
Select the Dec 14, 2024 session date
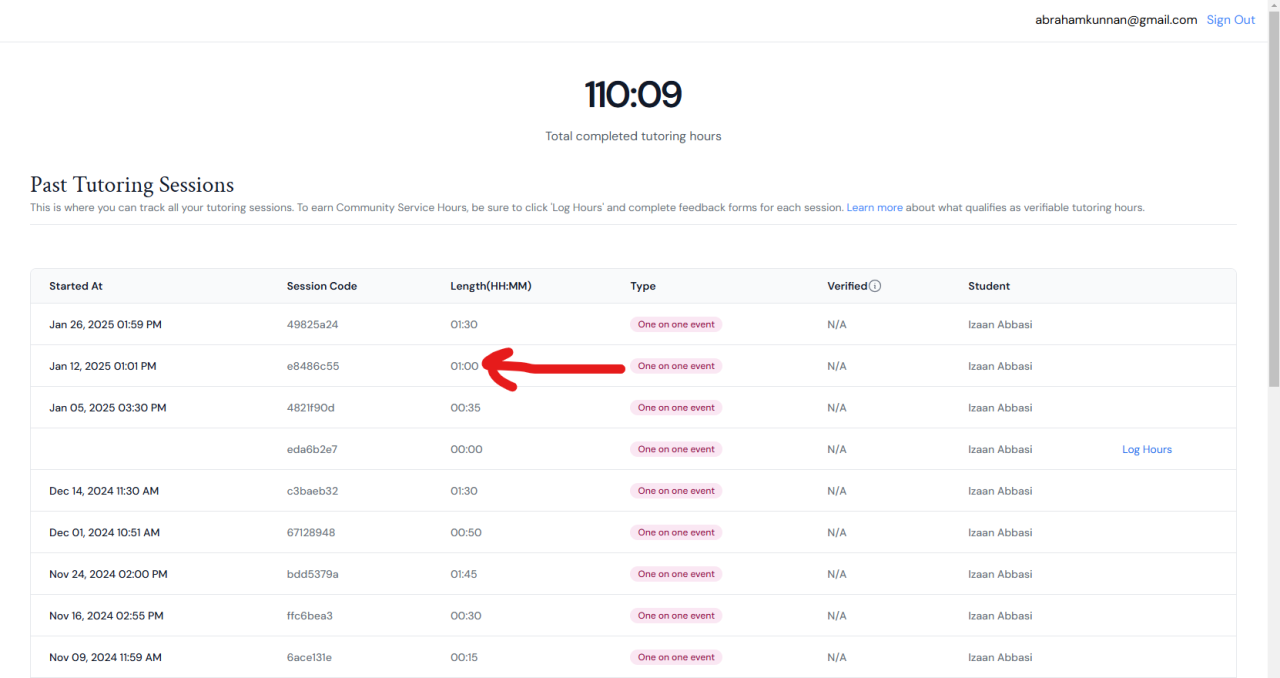[104, 491]
